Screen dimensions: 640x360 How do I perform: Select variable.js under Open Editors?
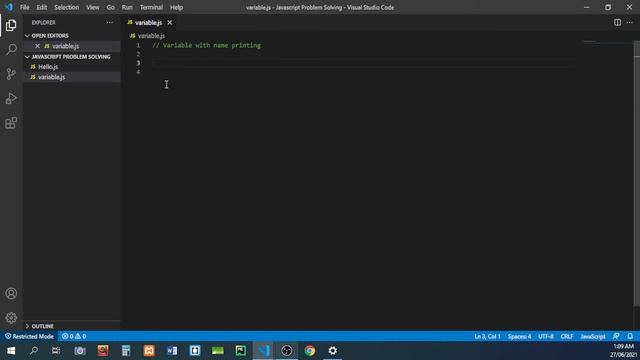pyautogui.click(x=71, y=46)
